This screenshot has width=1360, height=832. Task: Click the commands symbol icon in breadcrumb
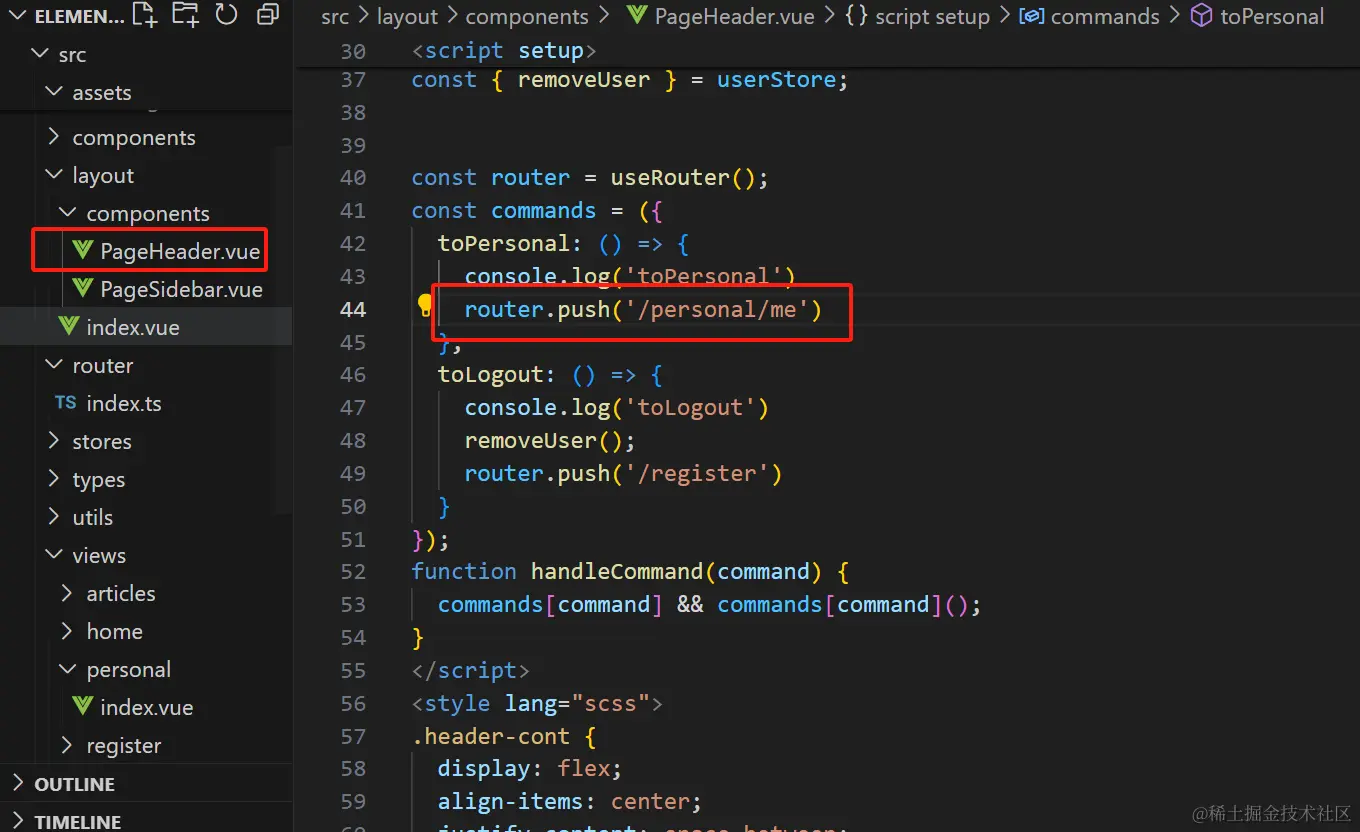point(1031,16)
